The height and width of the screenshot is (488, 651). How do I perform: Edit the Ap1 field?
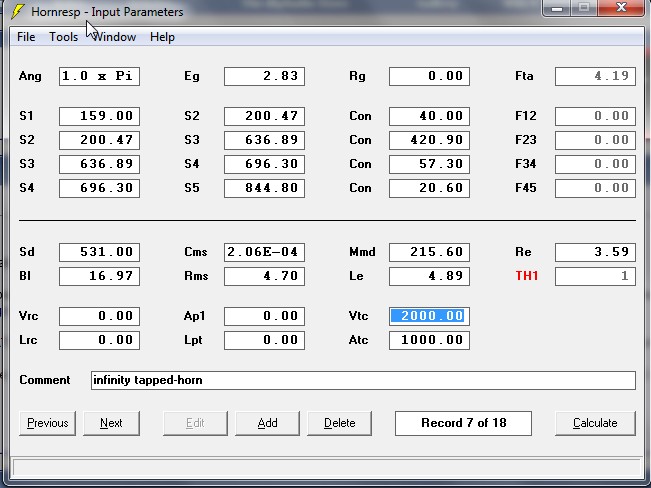pyautogui.click(x=264, y=316)
